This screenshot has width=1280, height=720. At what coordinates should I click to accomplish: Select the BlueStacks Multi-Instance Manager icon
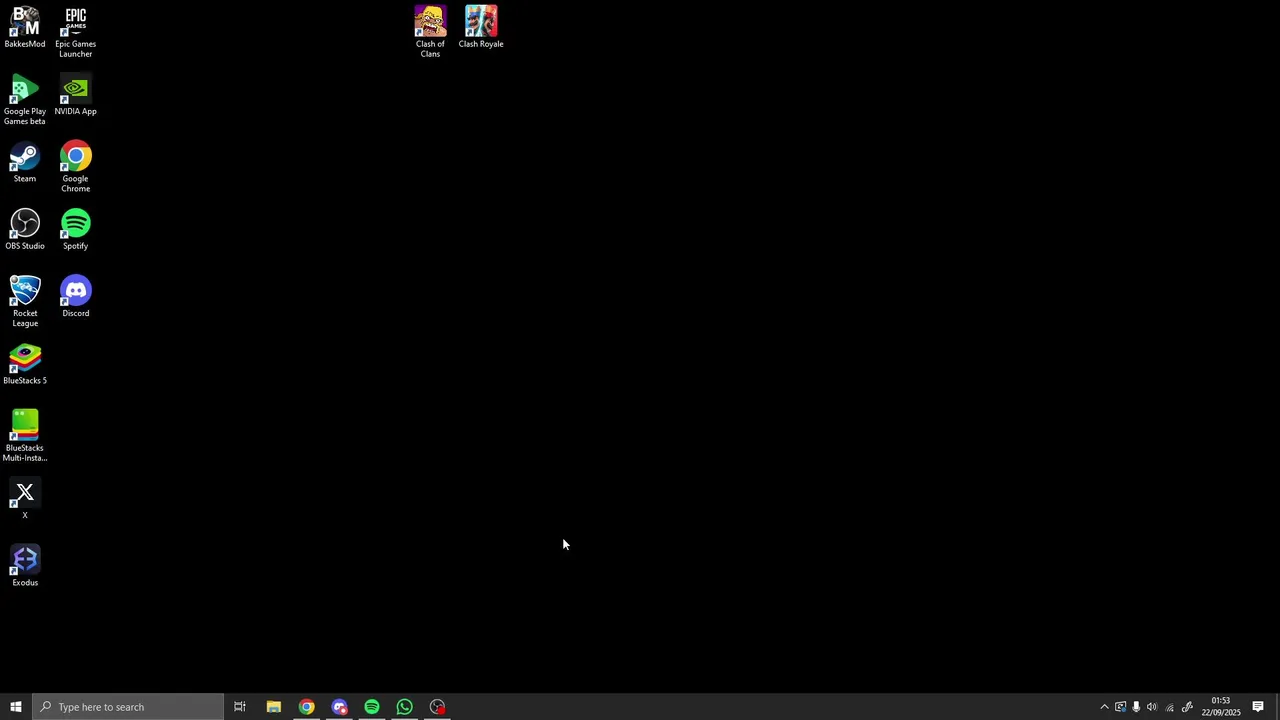click(25, 436)
